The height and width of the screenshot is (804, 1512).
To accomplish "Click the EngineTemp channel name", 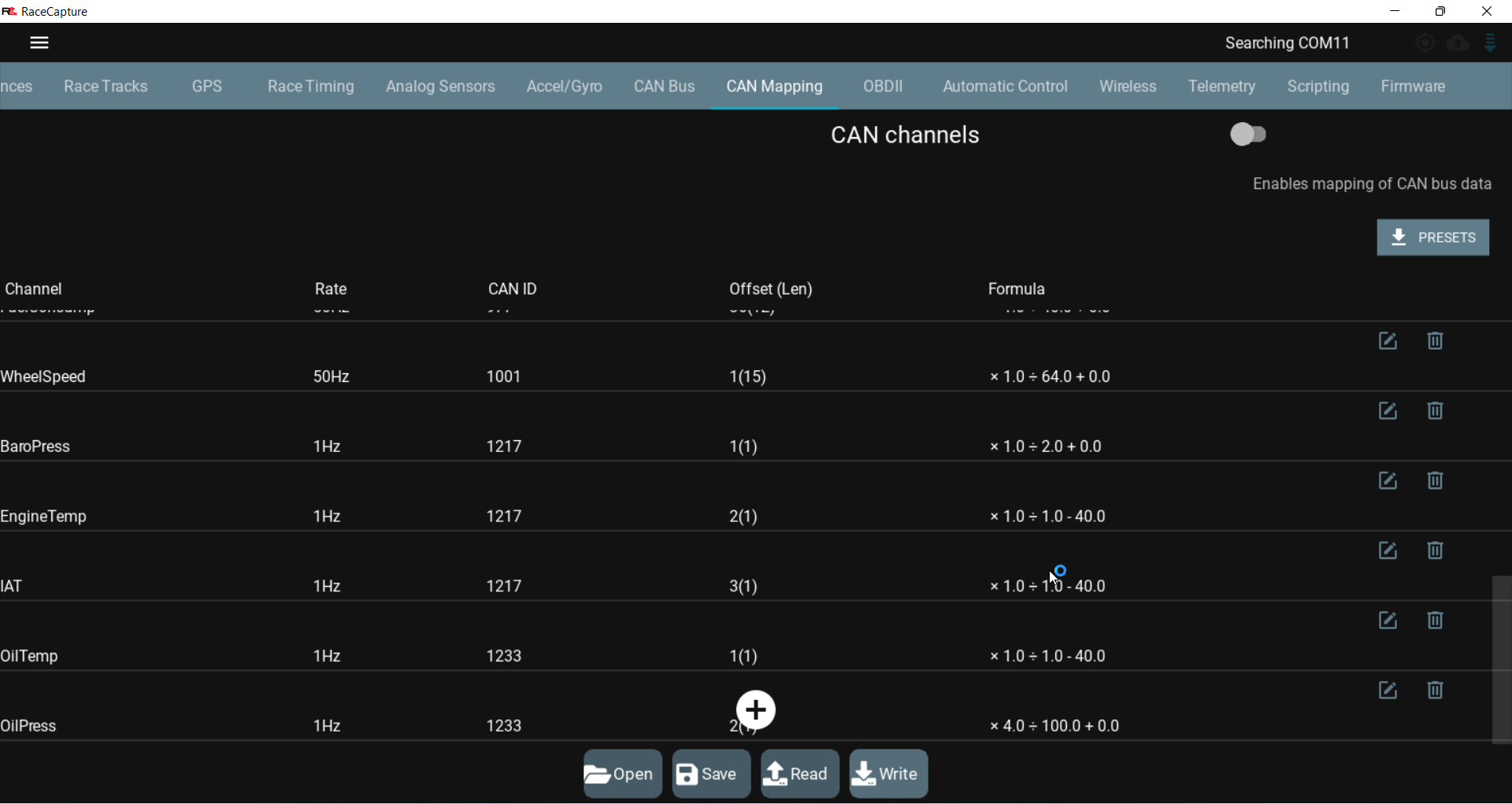I will point(43,517).
